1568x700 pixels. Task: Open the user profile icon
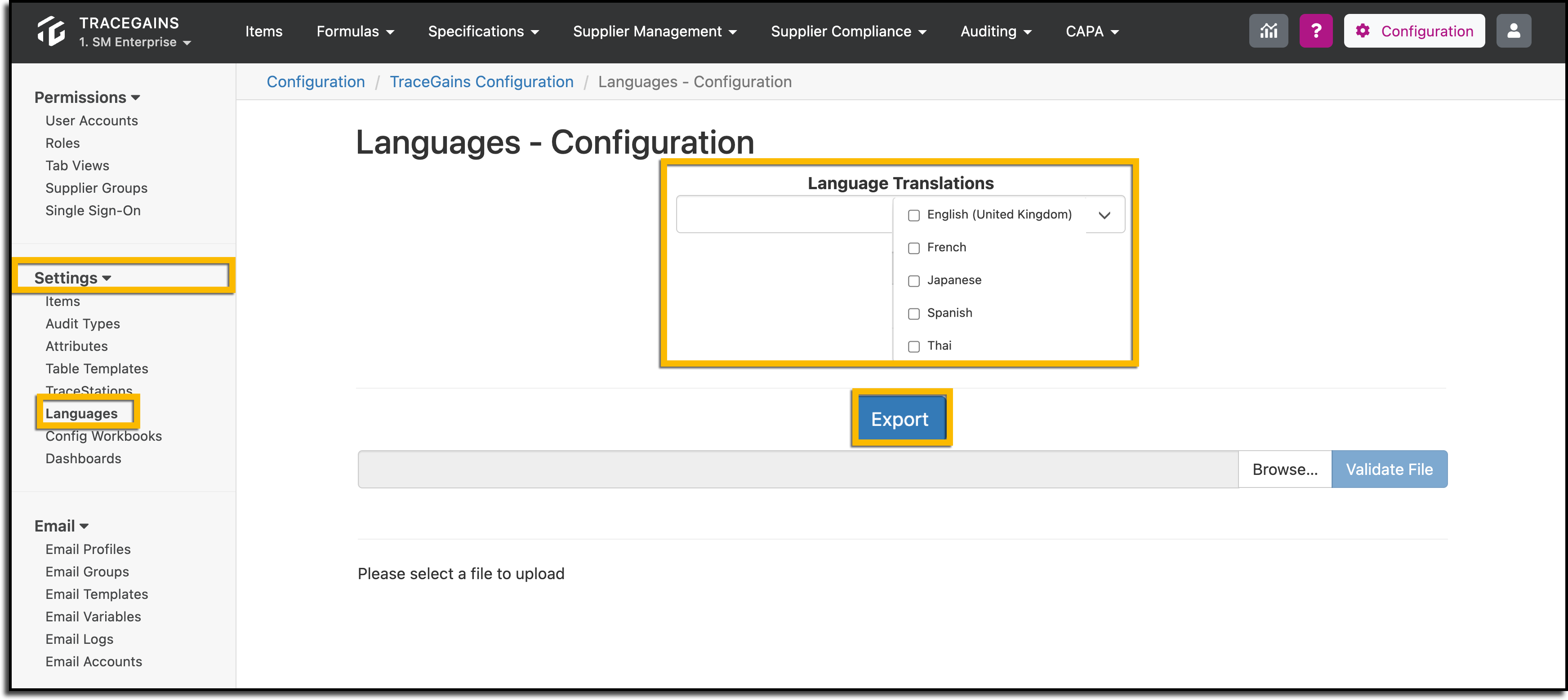[1513, 31]
